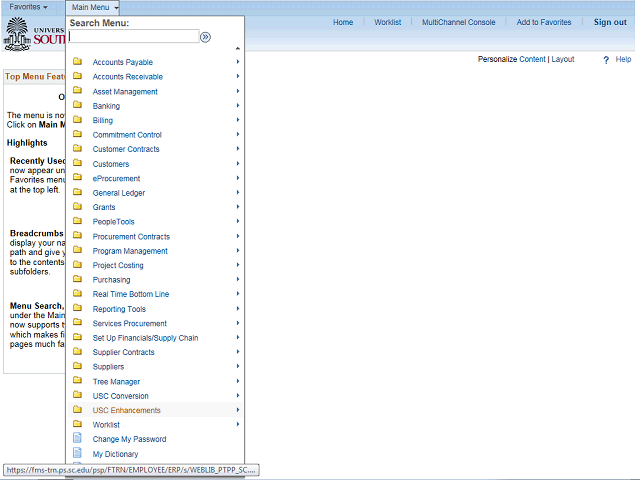Expand the Worklist folder submenu arrow

[238, 424]
